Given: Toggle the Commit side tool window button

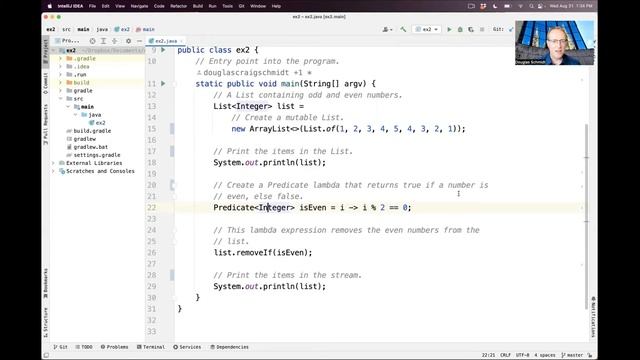Looking at the screenshot, I should [x=46, y=83].
